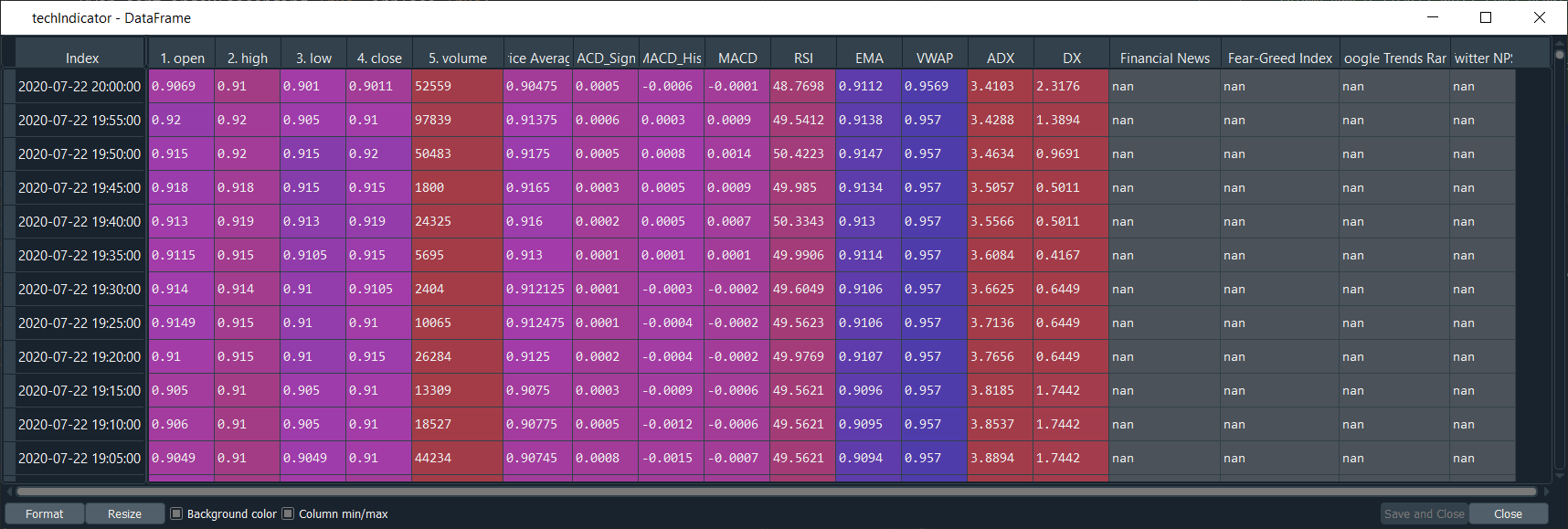Viewport: 1568px width, 529px height.
Task: Select row index 2020-07-22 20:00:00
Action: 79,86
